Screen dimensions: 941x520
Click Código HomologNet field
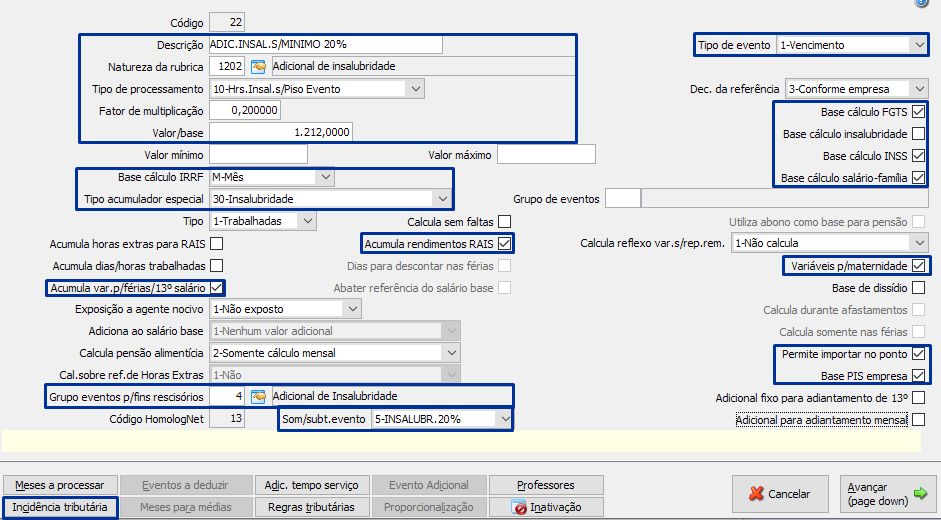point(227,419)
